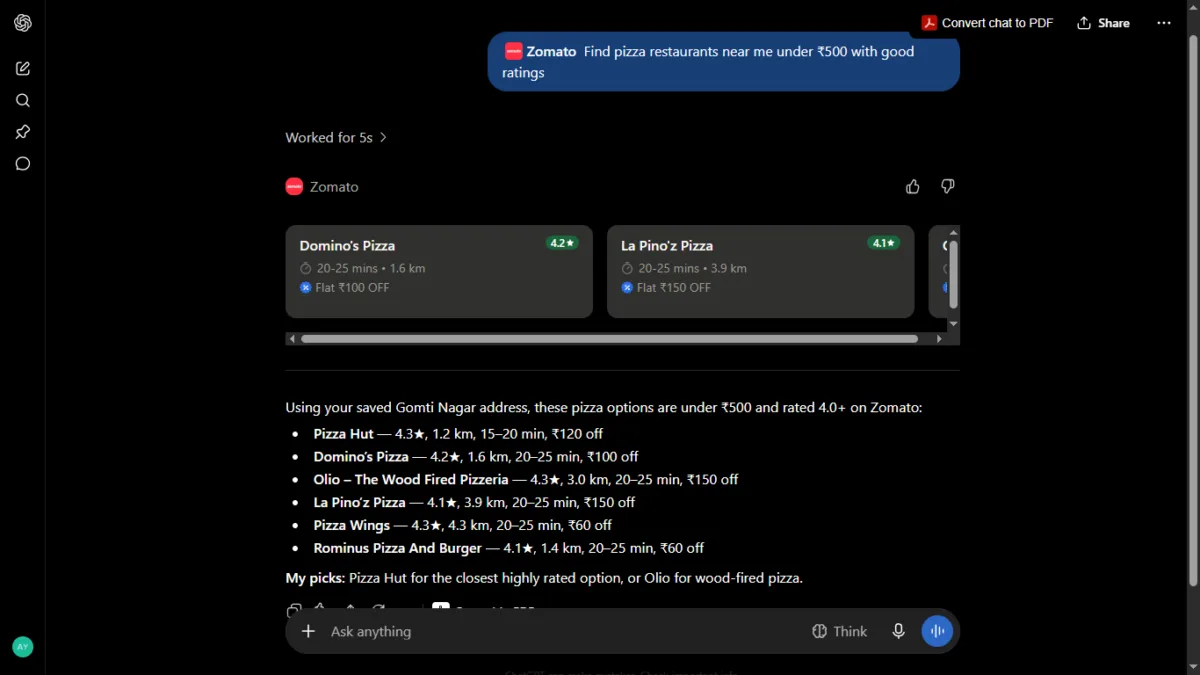The image size is (1200, 675).
Task: Click the Zomato tag in user message
Action: (x=540, y=51)
